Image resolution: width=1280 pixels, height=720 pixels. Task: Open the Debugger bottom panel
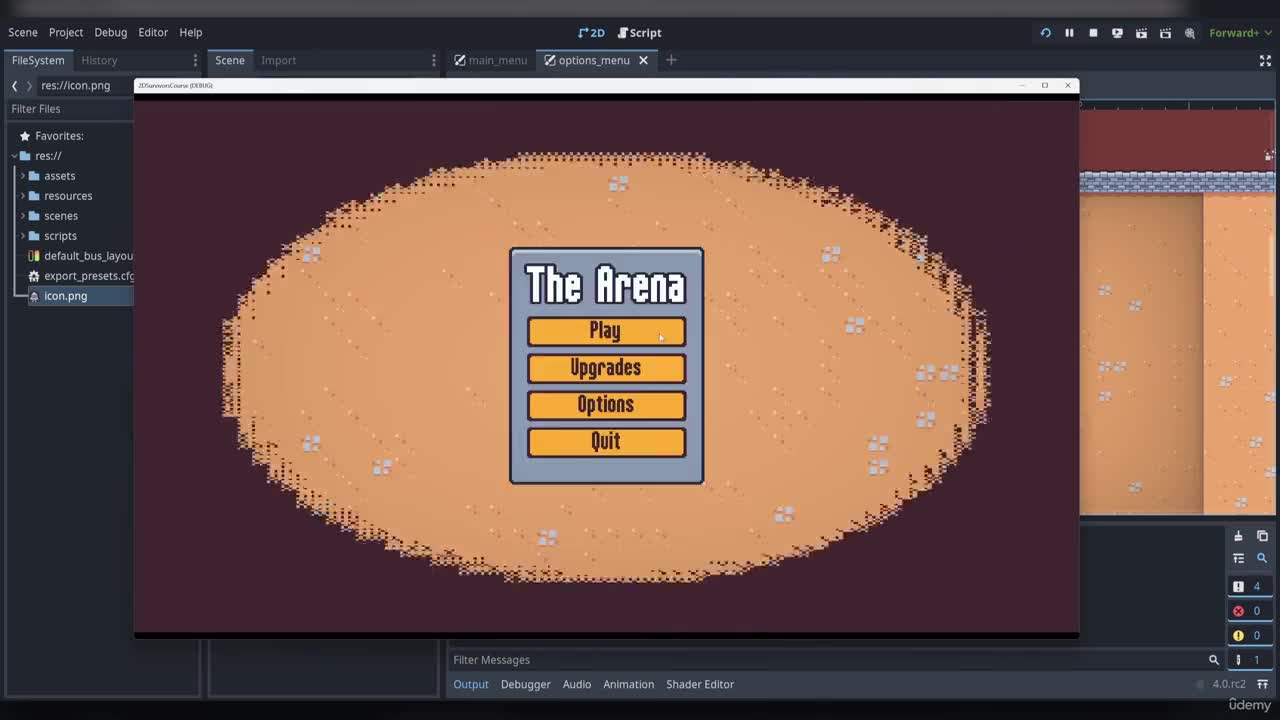[x=526, y=684]
